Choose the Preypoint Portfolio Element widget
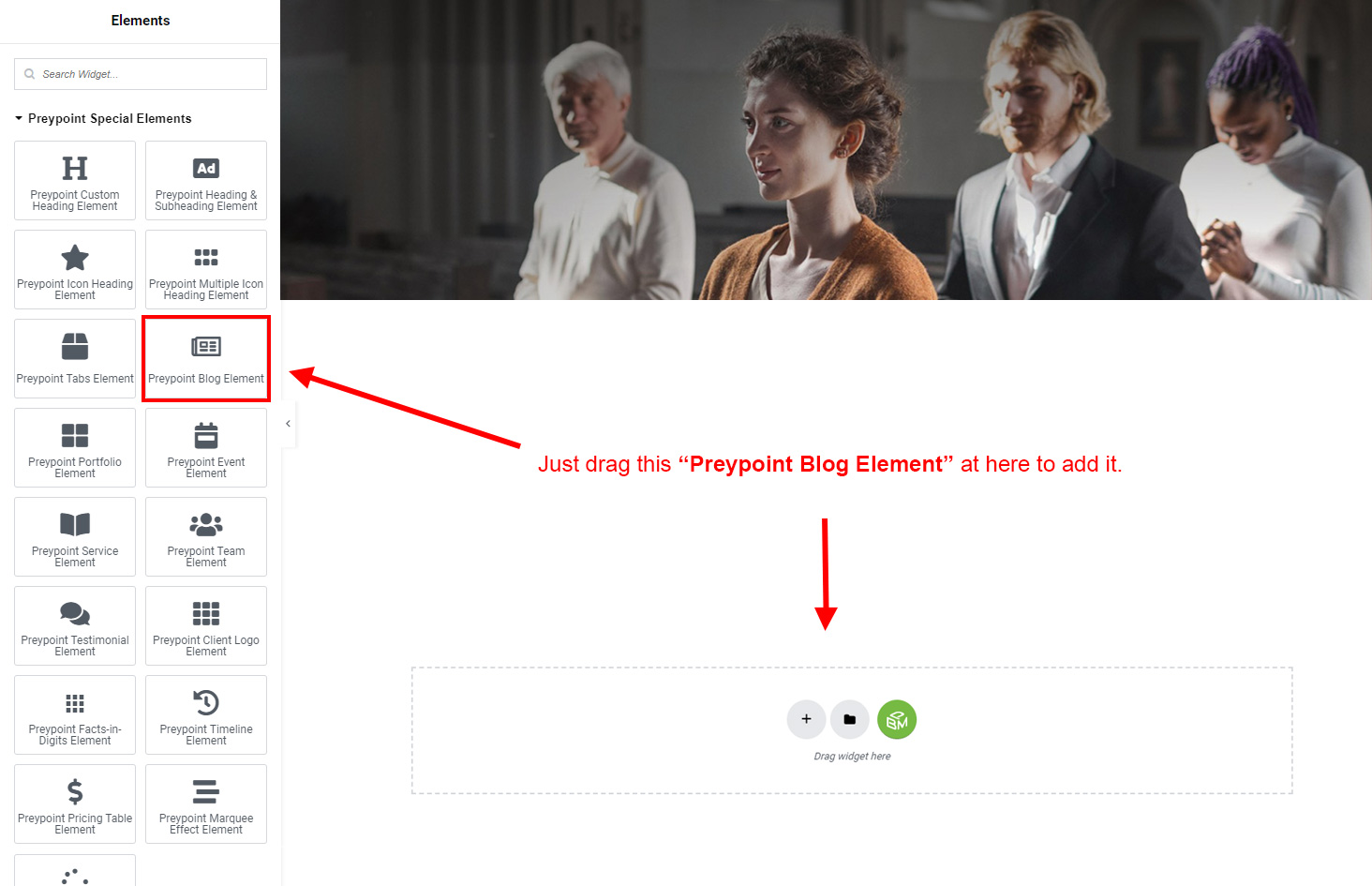 (x=75, y=447)
